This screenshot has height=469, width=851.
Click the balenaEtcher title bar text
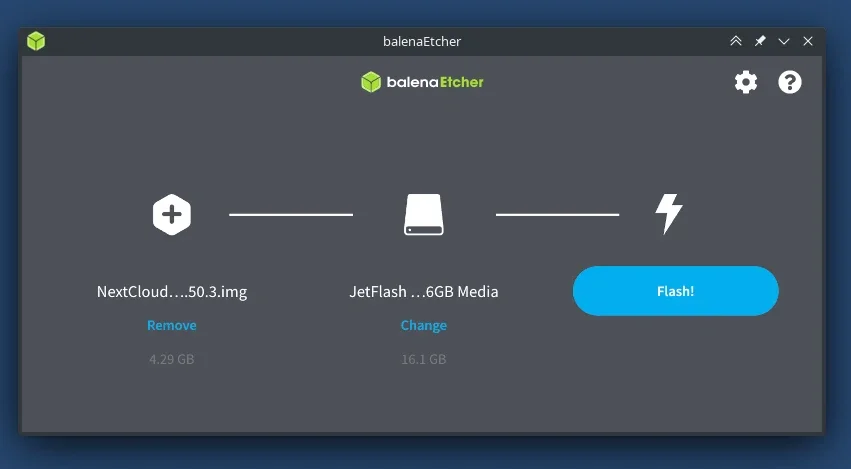click(x=422, y=41)
